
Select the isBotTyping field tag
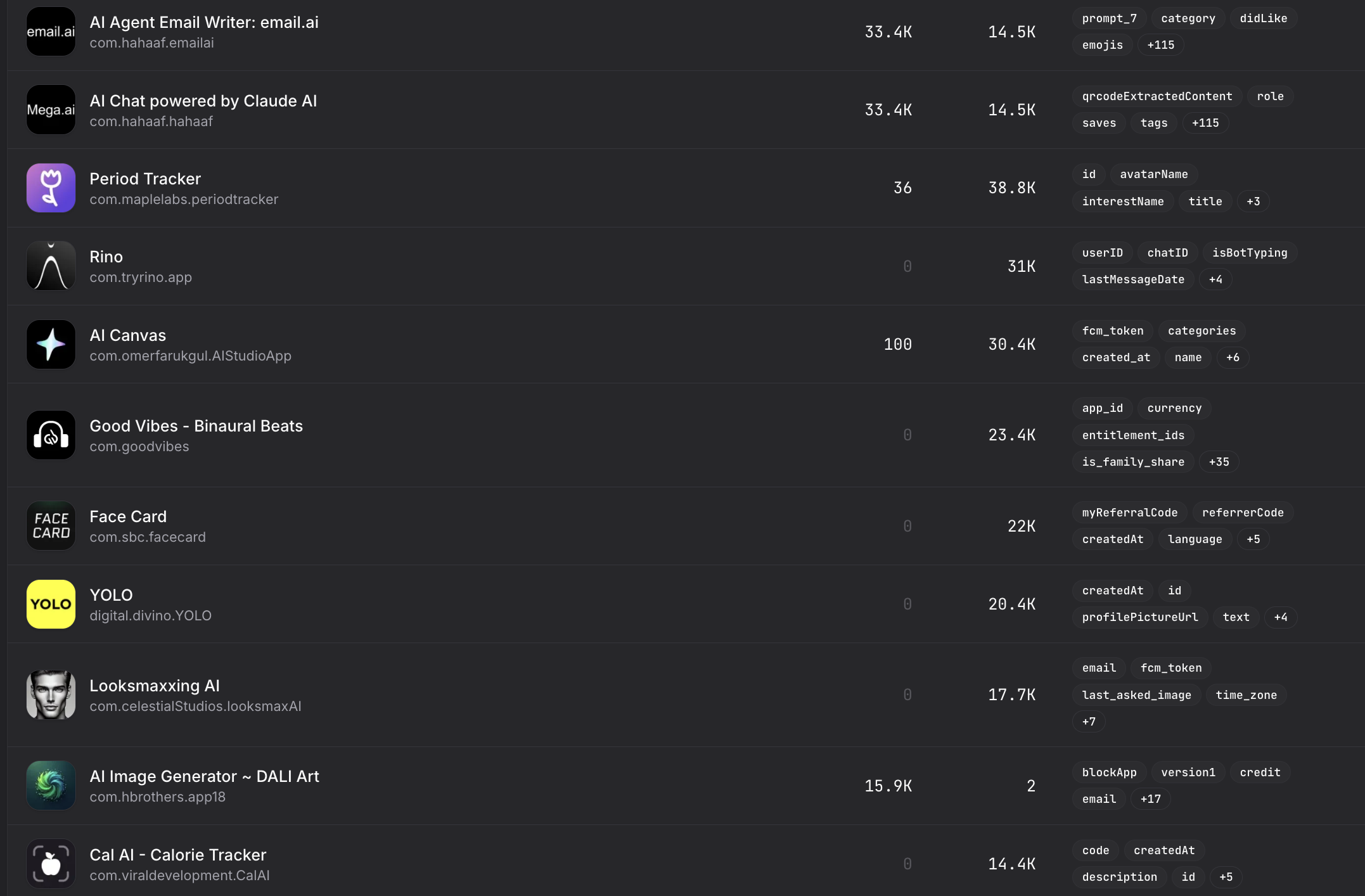1250,253
